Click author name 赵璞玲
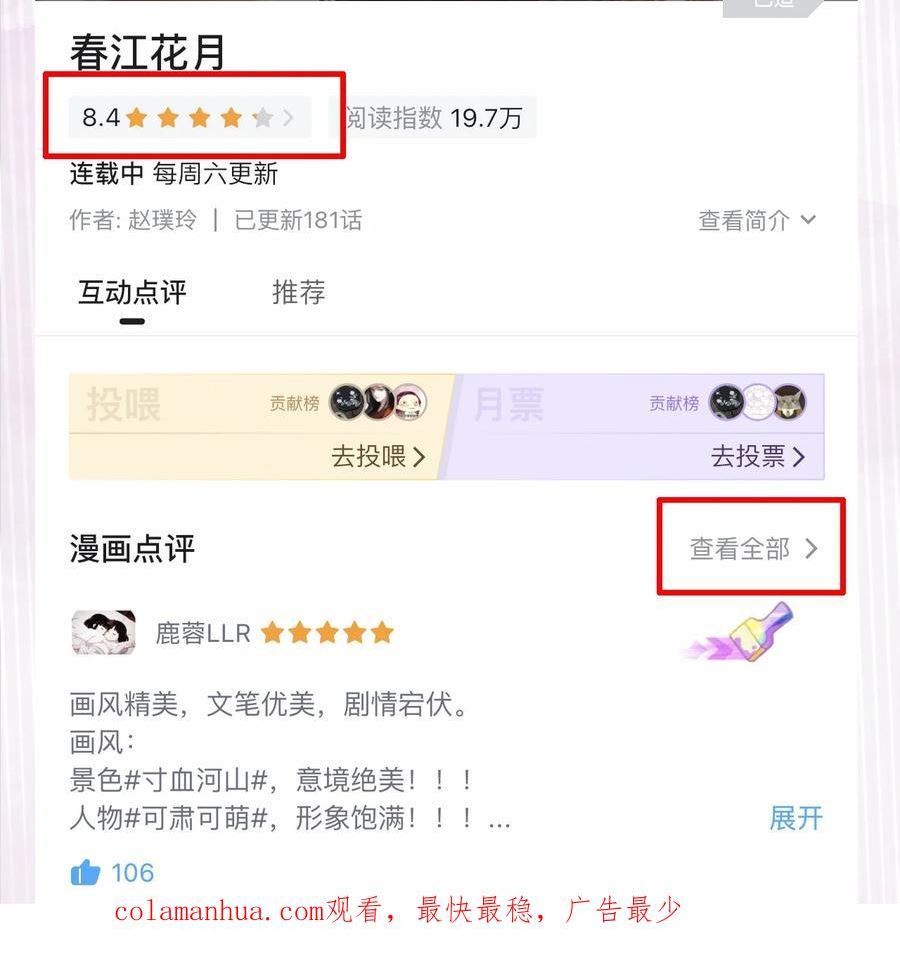 162,220
